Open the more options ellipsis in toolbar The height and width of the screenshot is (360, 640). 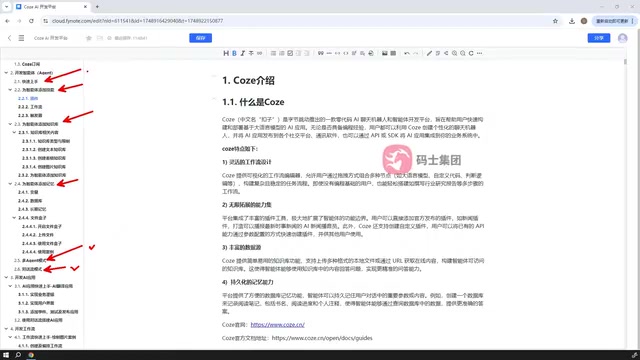[x=480, y=53]
